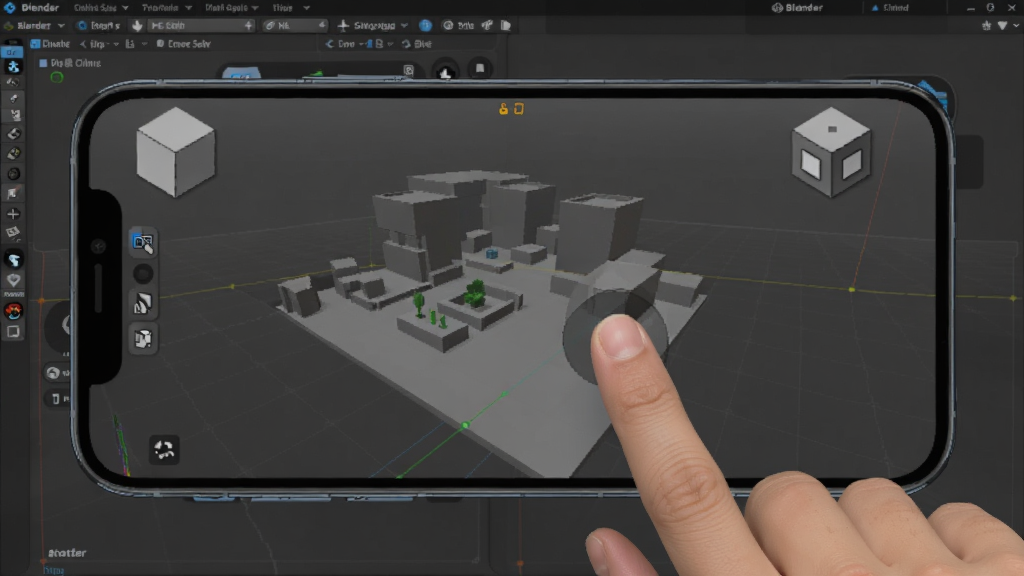Open the dropdown arrow after the last title-bar menu
The width and height of the screenshot is (1024, 576).
tap(306, 8)
